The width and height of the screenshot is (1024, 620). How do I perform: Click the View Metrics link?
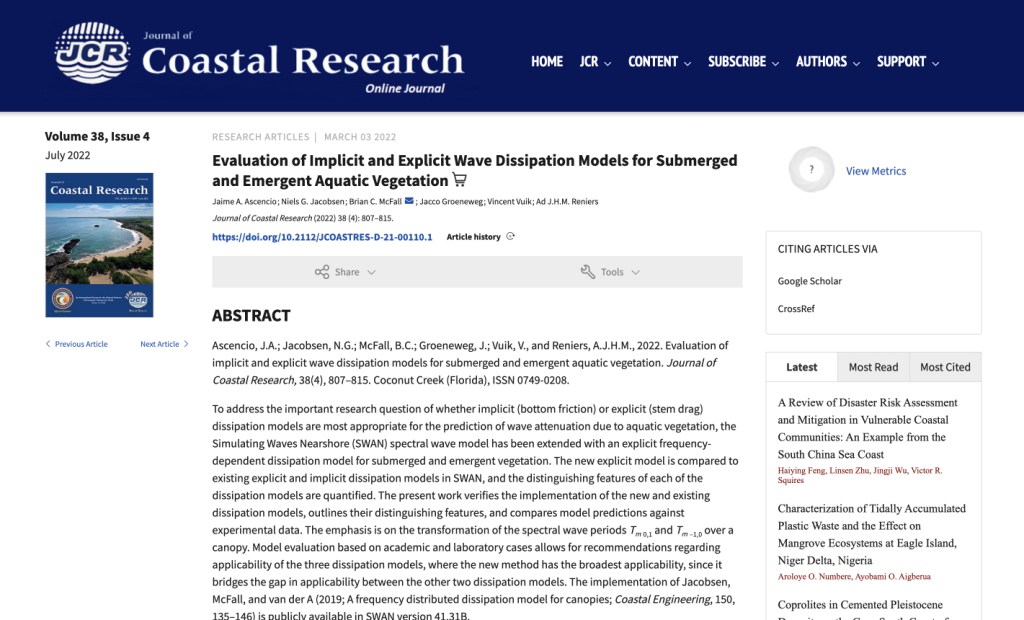(876, 171)
